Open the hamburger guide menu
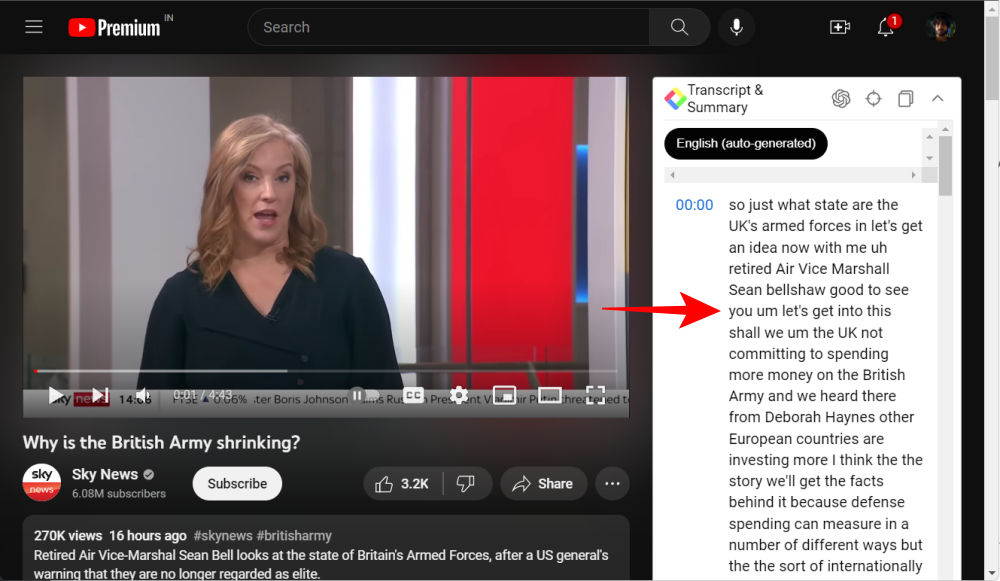 pos(34,27)
